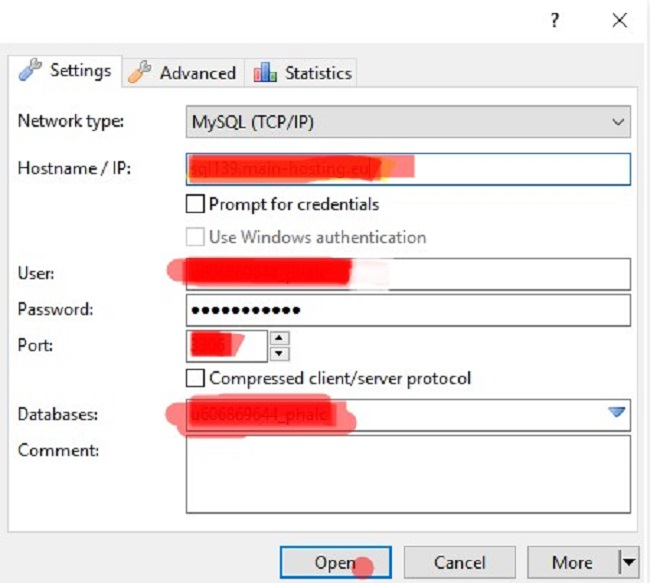Close the session dialog window
The height and width of the screenshot is (583, 650).
click(x=620, y=21)
